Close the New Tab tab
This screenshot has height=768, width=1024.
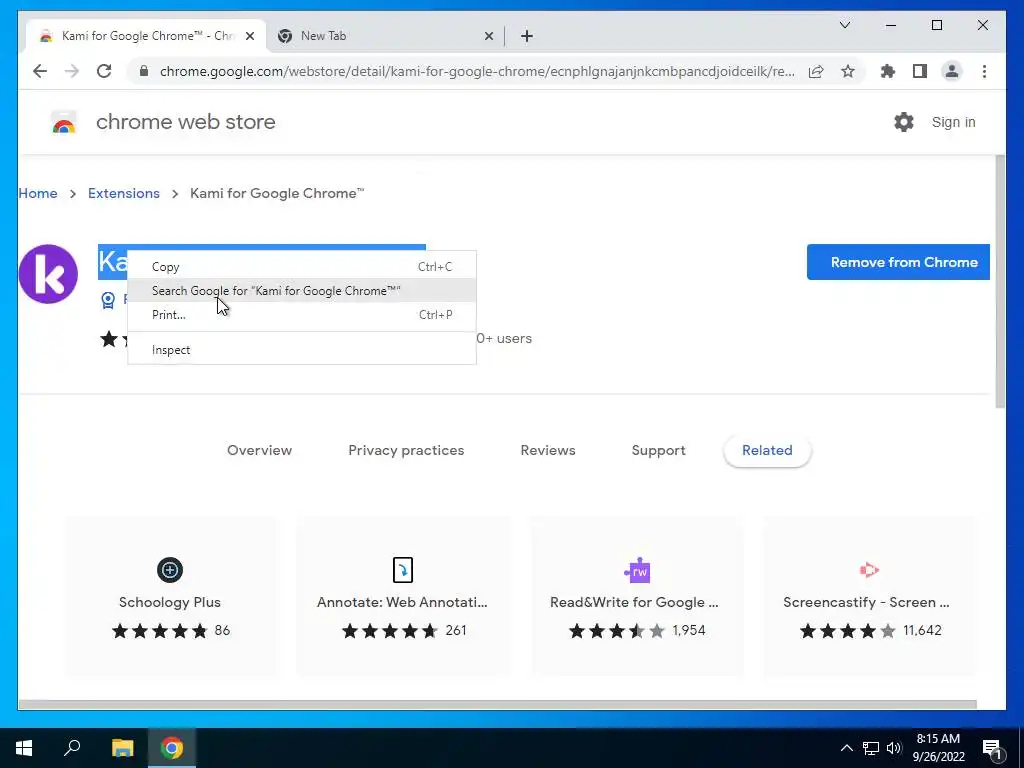488,36
